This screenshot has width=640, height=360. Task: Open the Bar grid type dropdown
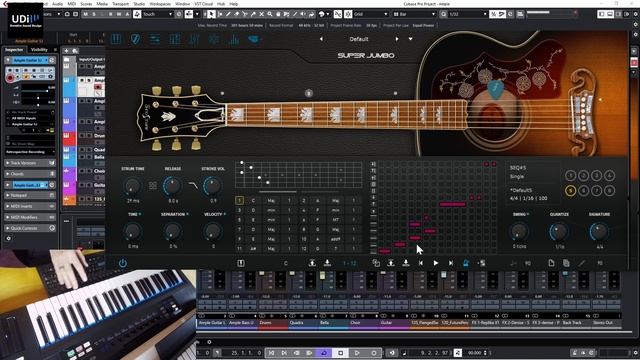(415, 14)
